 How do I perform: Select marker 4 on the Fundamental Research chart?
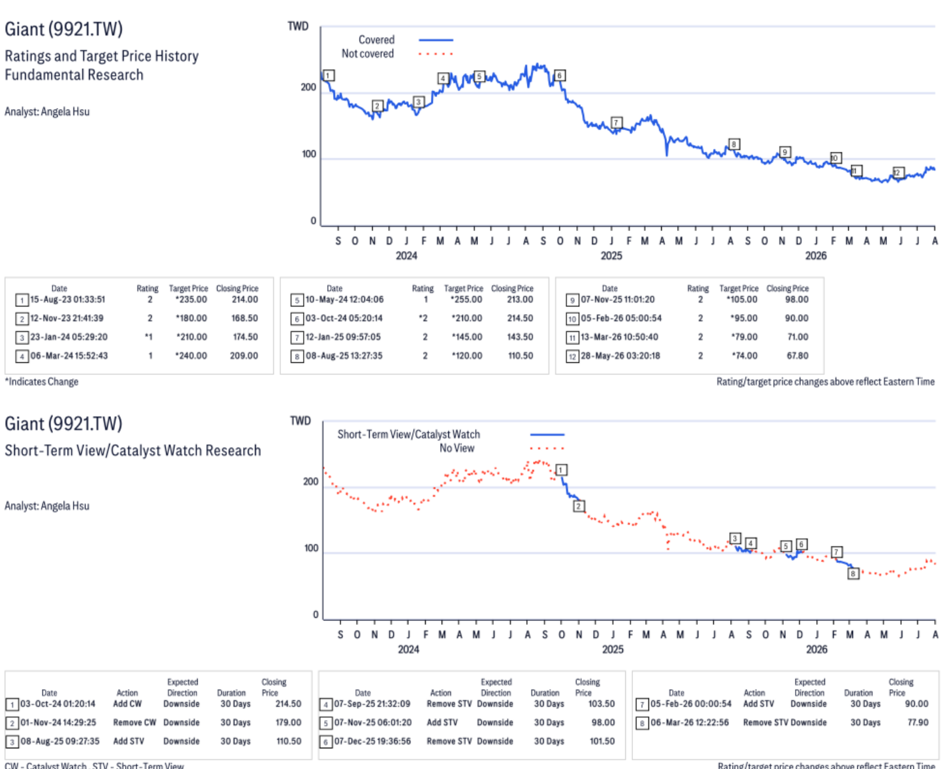click(x=443, y=78)
